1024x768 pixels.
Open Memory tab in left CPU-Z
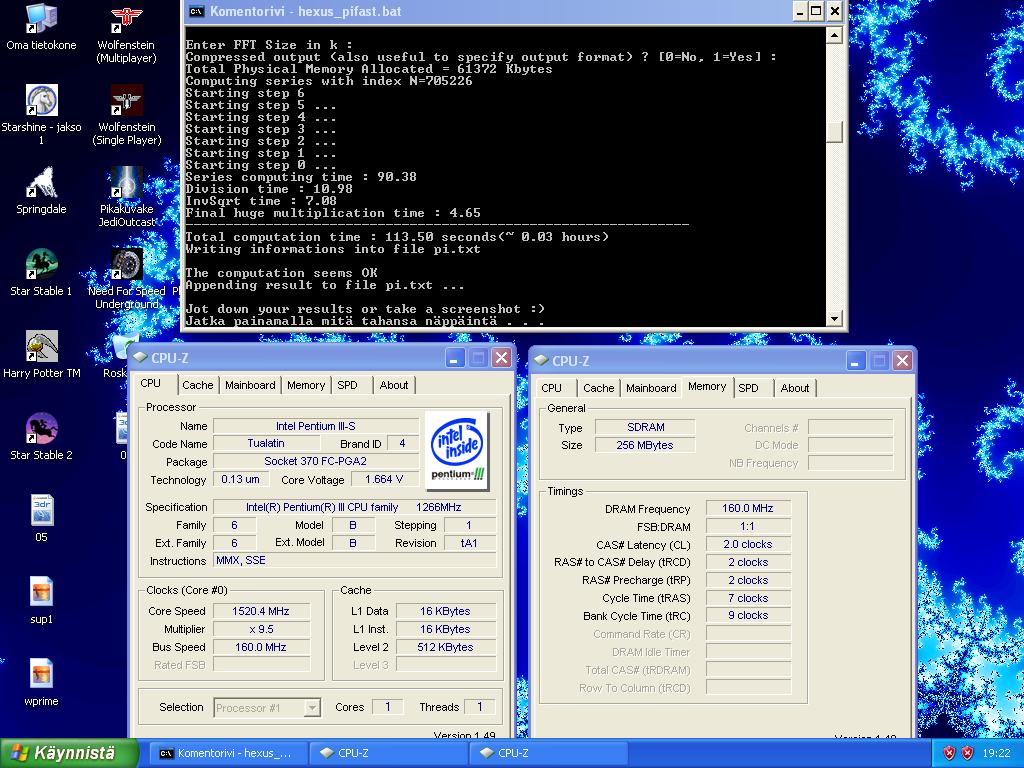coord(306,385)
